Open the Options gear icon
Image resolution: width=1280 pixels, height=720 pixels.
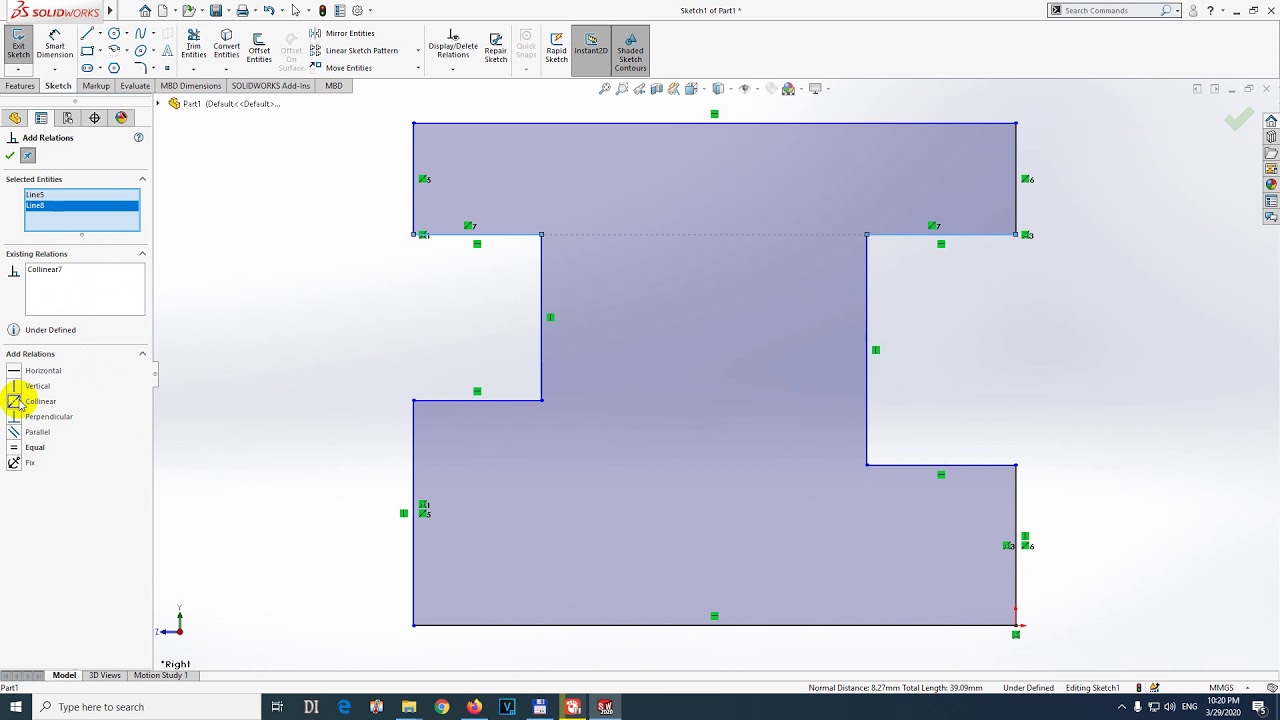tap(357, 10)
